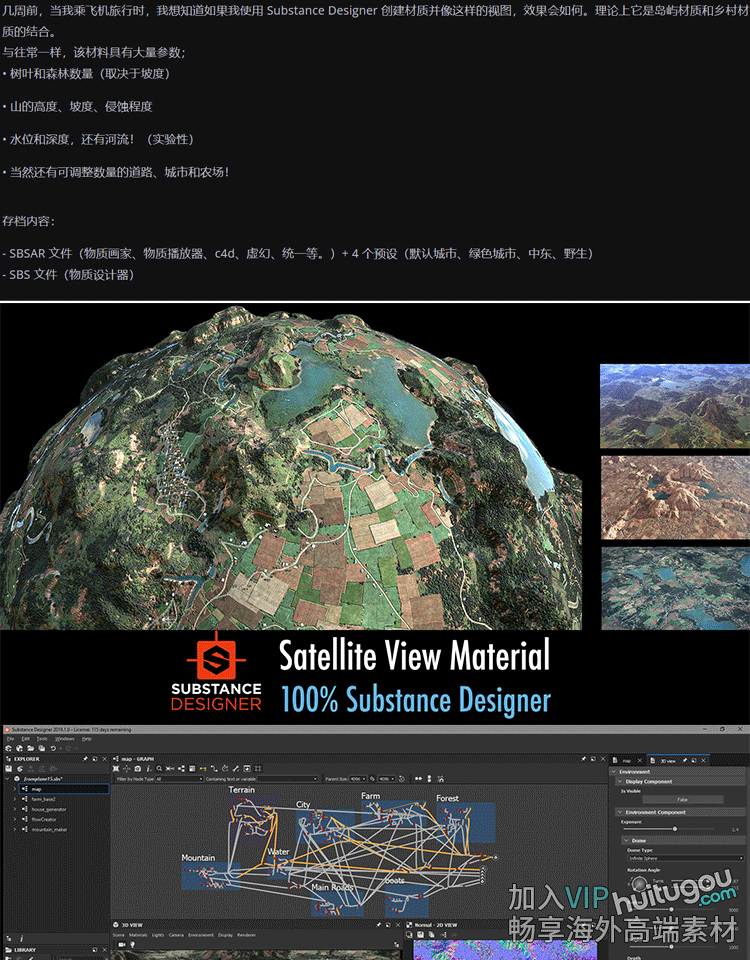
Task: Open the Parent Size 4096 dropdown
Action: [x=358, y=779]
